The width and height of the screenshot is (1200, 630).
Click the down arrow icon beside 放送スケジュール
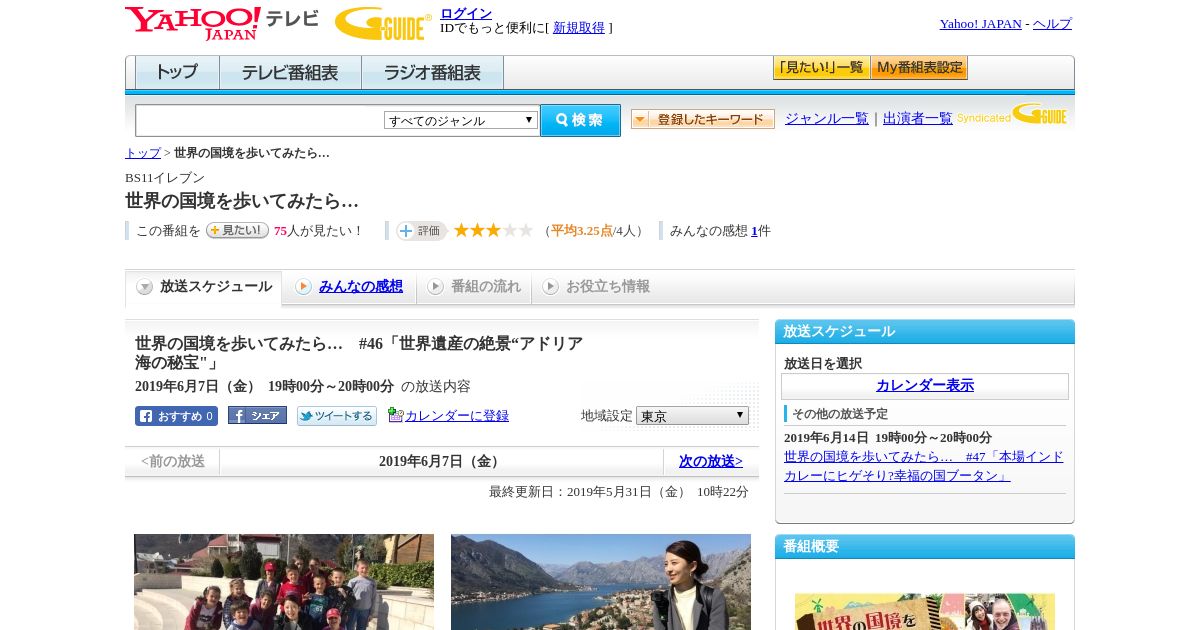[x=145, y=287]
